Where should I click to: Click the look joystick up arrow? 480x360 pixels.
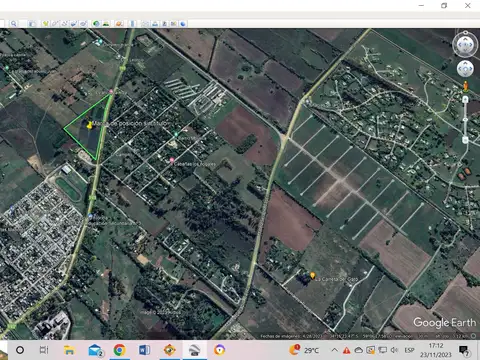pyautogui.click(x=465, y=39)
